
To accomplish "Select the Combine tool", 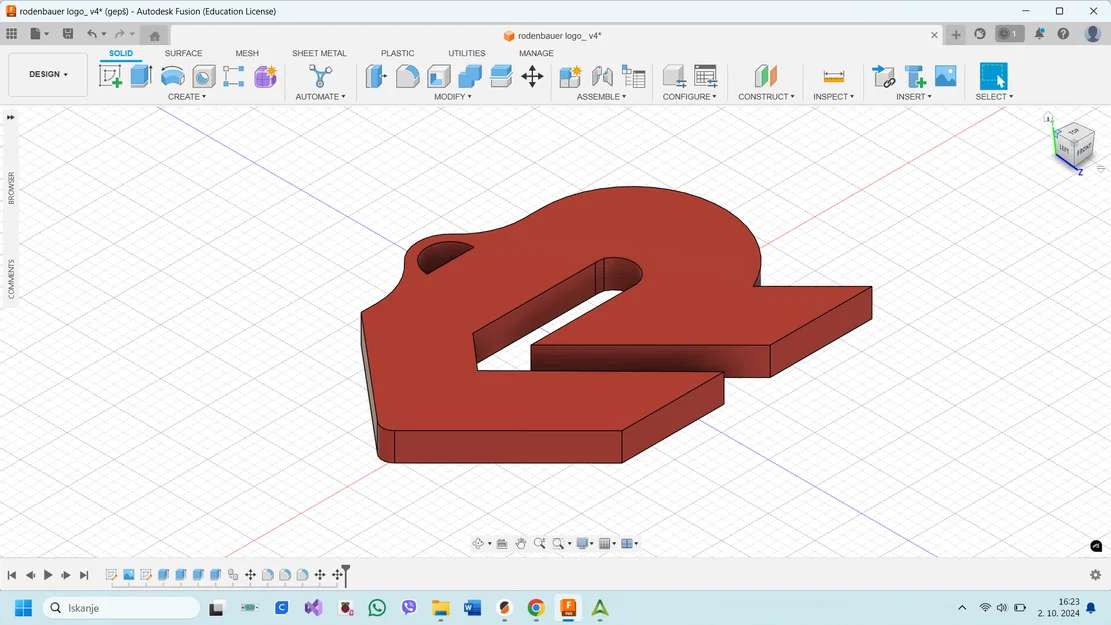I will [470, 76].
